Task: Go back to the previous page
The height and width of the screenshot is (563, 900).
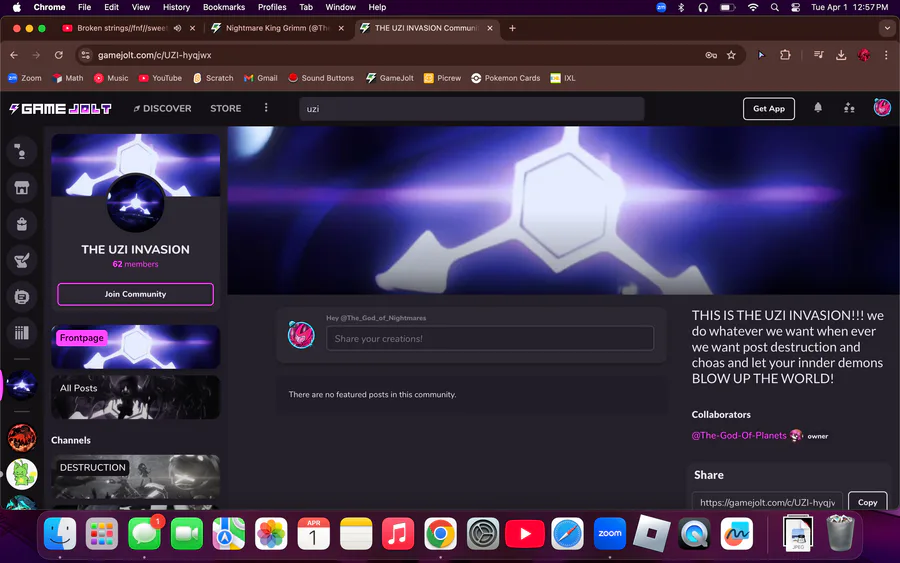Action: [x=14, y=55]
